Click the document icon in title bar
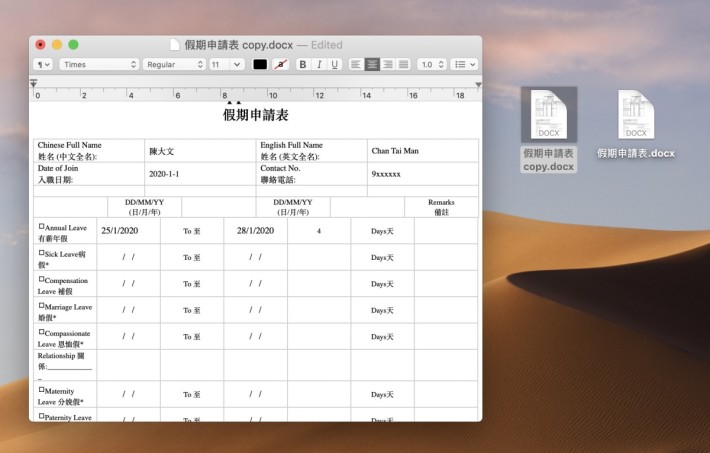 174,45
